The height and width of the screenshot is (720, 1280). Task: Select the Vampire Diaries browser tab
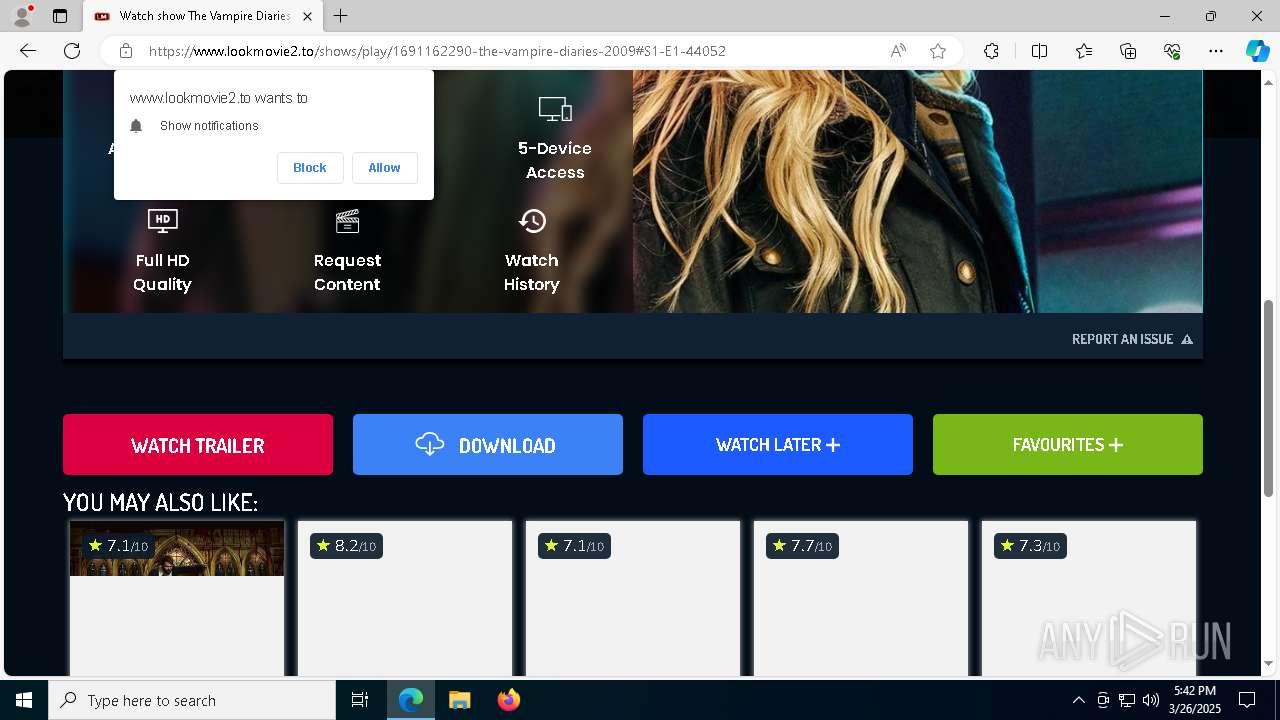point(203,16)
